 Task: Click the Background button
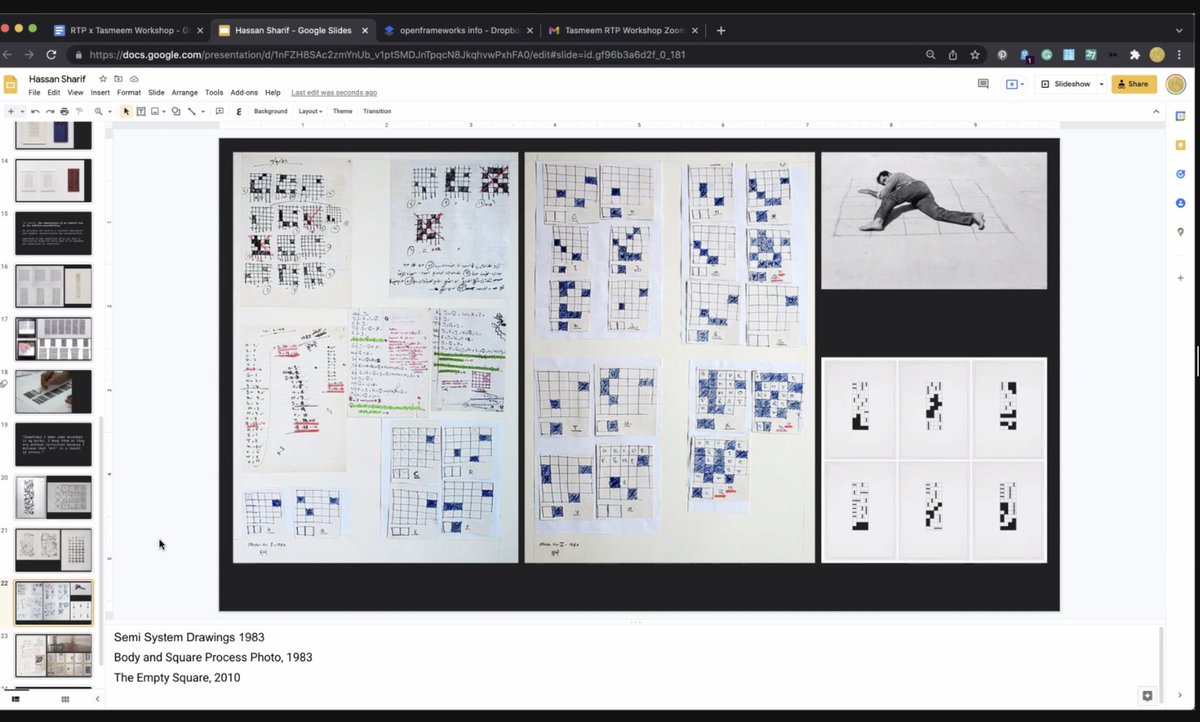(x=270, y=111)
